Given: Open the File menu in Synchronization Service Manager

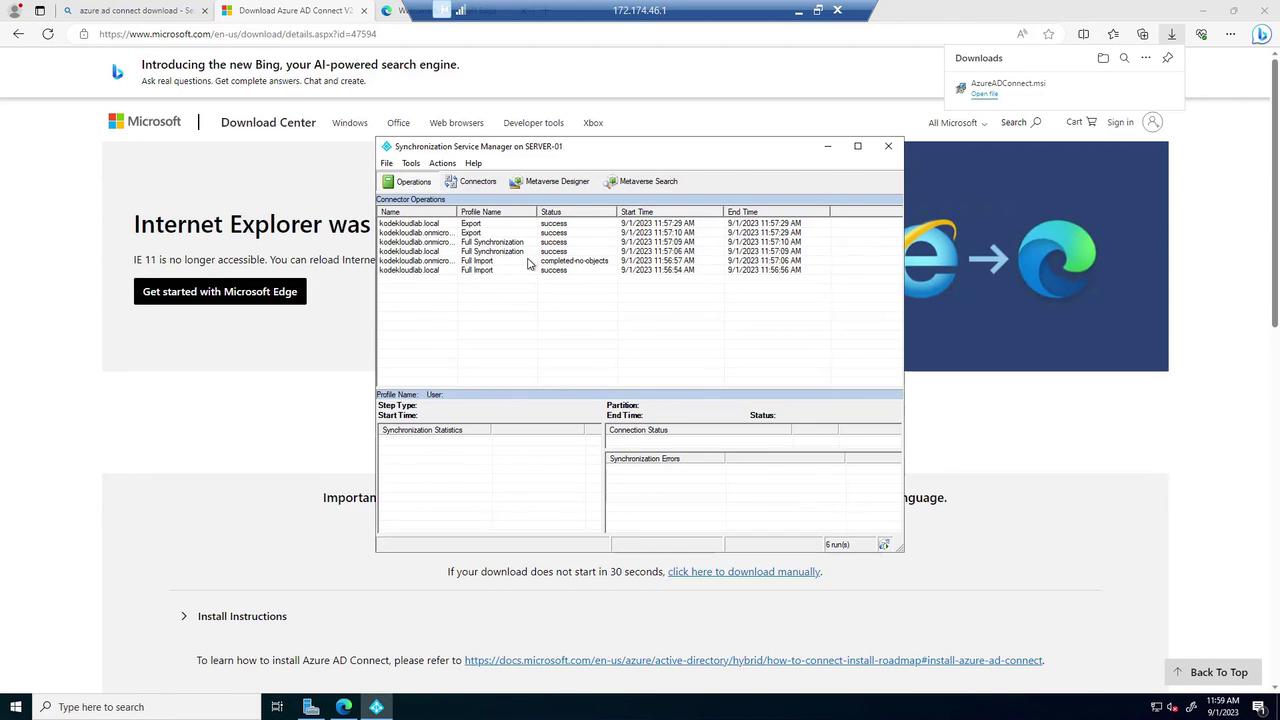Looking at the screenshot, I should pyautogui.click(x=386, y=163).
